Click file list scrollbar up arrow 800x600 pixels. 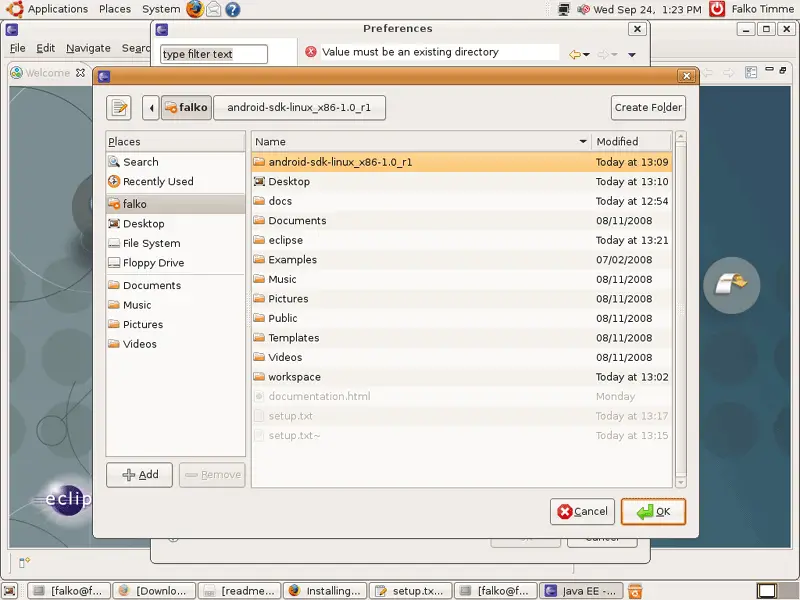pyautogui.click(x=681, y=136)
